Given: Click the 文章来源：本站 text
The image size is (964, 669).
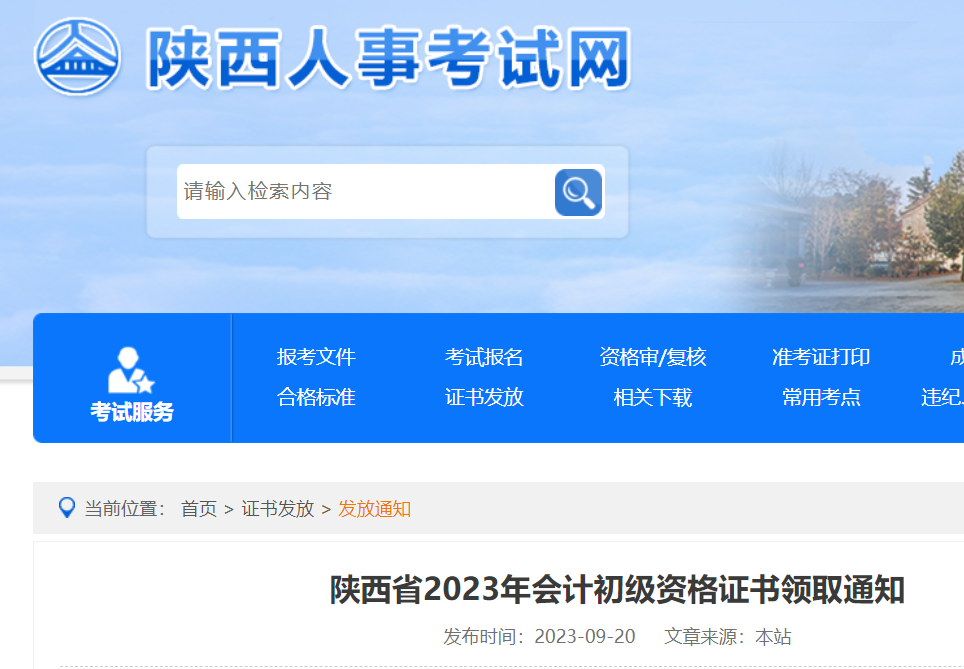Looking at the screenshot, I should (727, 636).
